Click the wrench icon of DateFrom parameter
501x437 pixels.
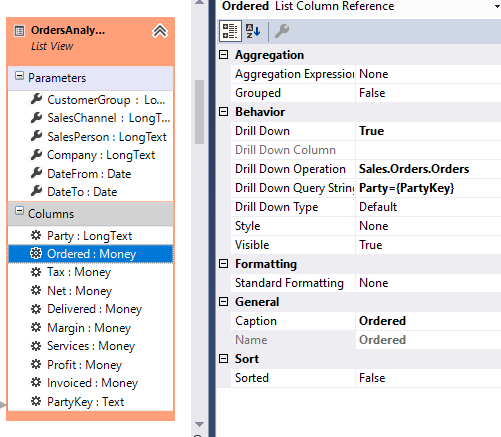click(x=36, y=173)
